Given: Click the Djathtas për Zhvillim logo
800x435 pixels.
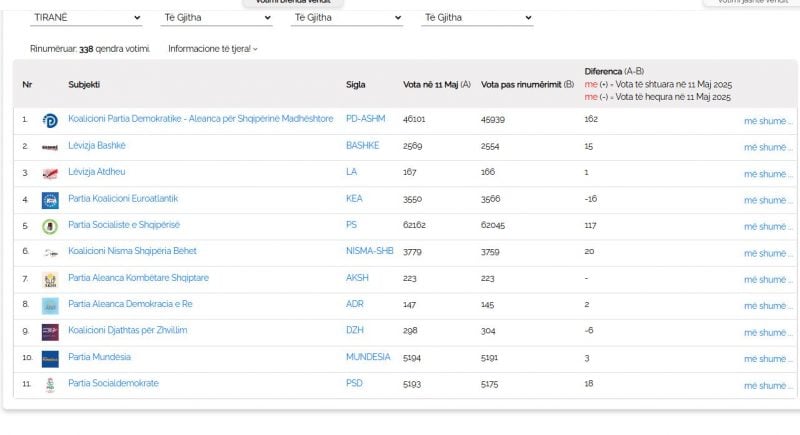Looking at the screenshot, I should point(50,332).
